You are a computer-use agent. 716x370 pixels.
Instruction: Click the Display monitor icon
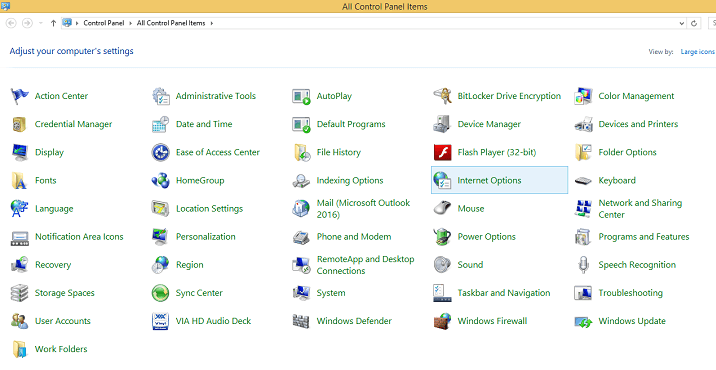pyautogui.click(x=20, y=153)
